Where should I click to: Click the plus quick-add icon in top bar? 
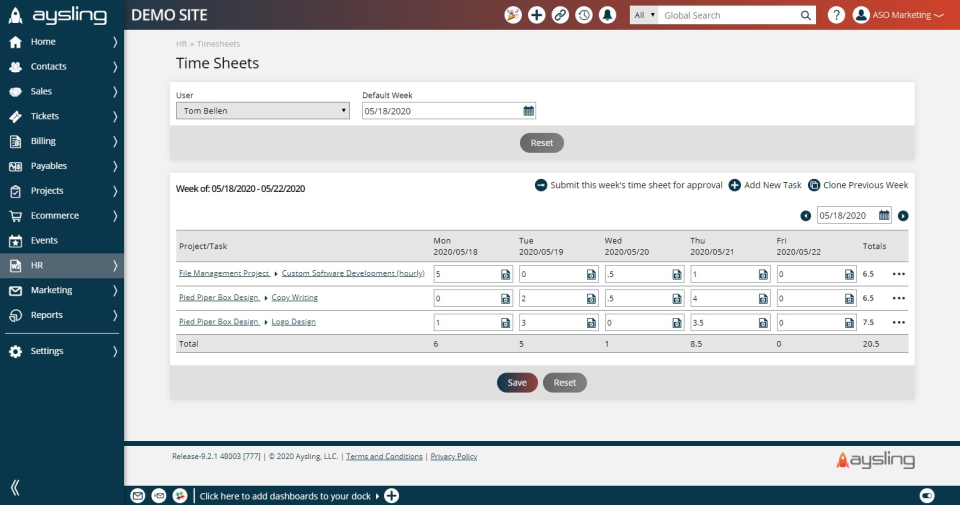[536, 15]
